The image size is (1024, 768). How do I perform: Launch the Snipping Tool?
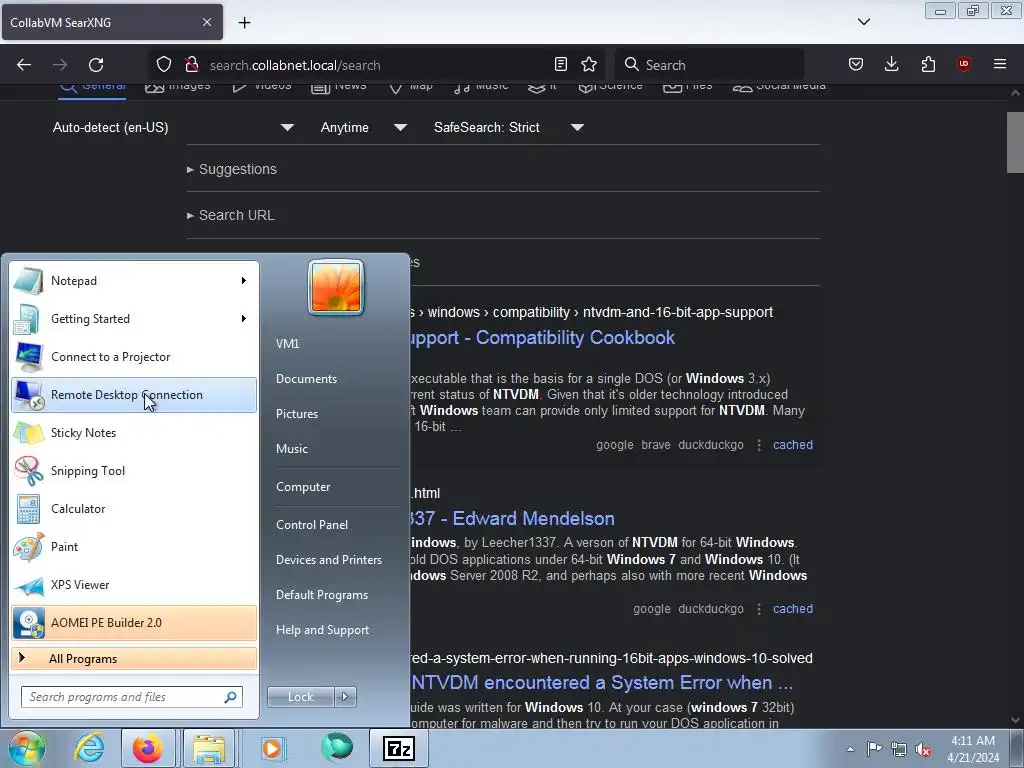[x=134, y=471]
